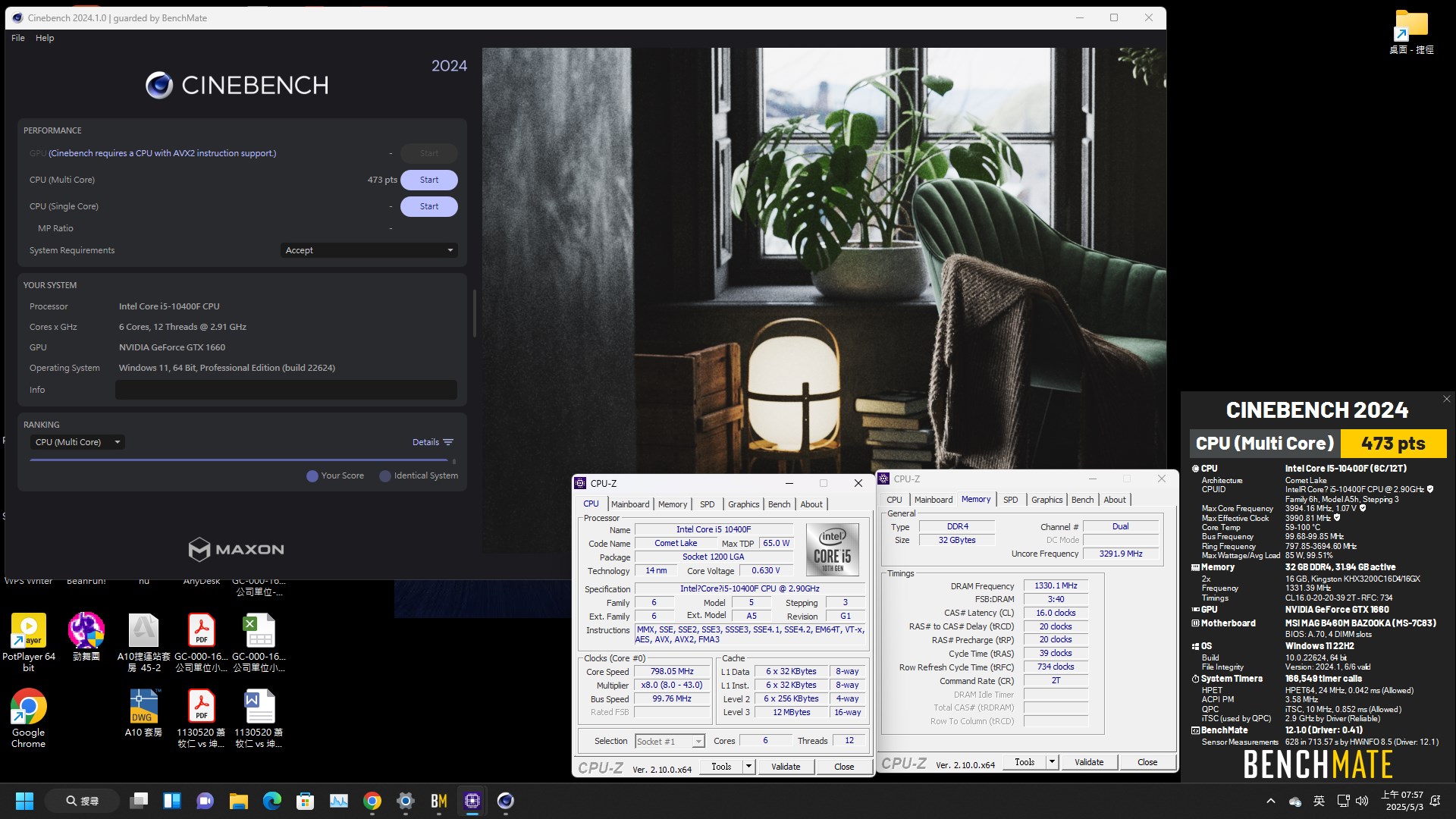1456x819 pixels.
Task: Switch input language indicator 英 in tray
Action: [1319, 801]
